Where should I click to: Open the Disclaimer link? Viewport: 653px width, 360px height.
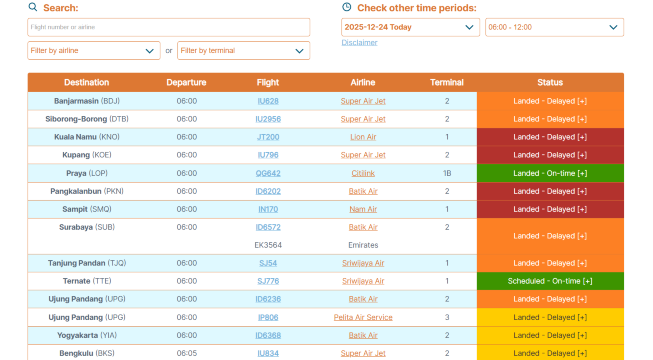coord(359,42)
